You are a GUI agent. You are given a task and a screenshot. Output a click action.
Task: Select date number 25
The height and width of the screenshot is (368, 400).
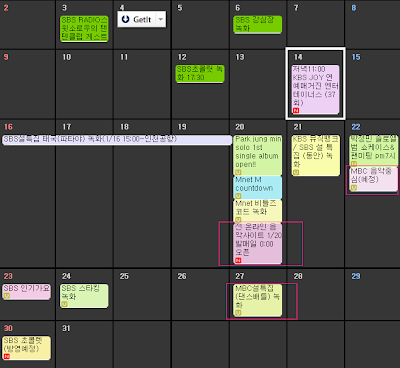124,276
